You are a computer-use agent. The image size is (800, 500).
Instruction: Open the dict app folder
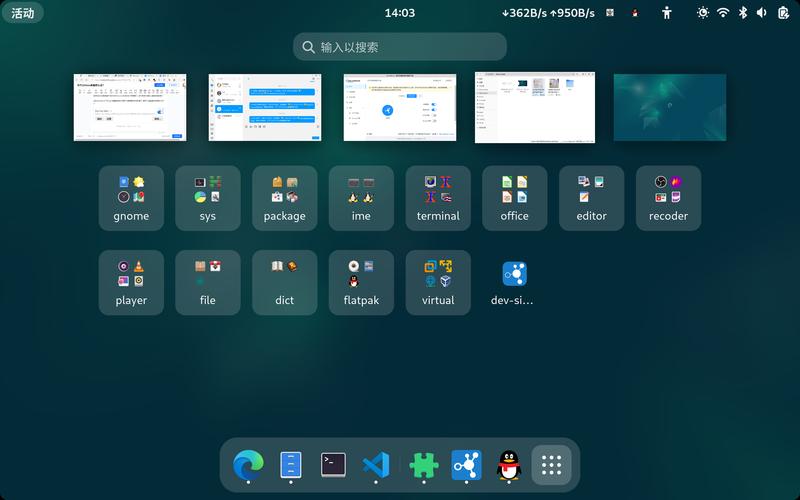pyautogui.click(x=285, y=283)
